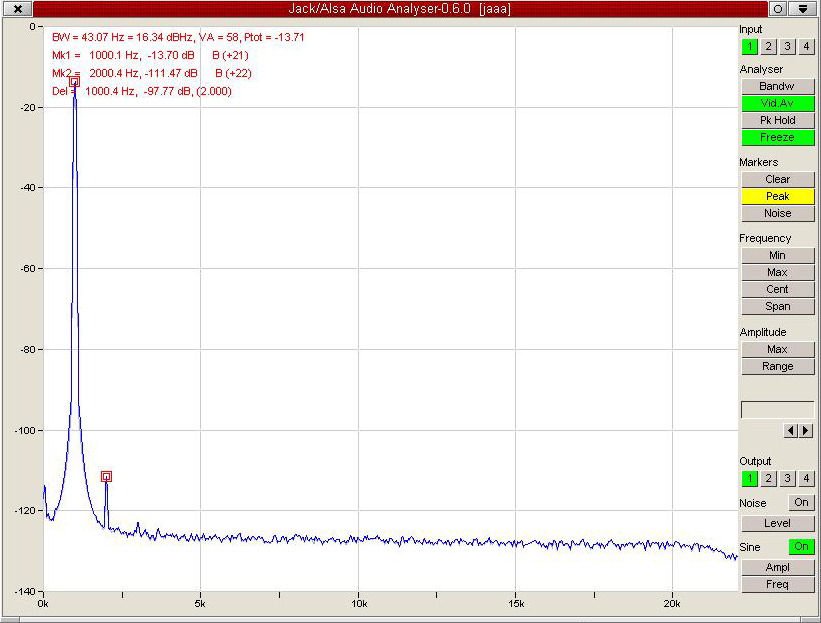Select the Noise marker mode
The height and width of the screenshot is (623, 821).
(x=778, y=213)
